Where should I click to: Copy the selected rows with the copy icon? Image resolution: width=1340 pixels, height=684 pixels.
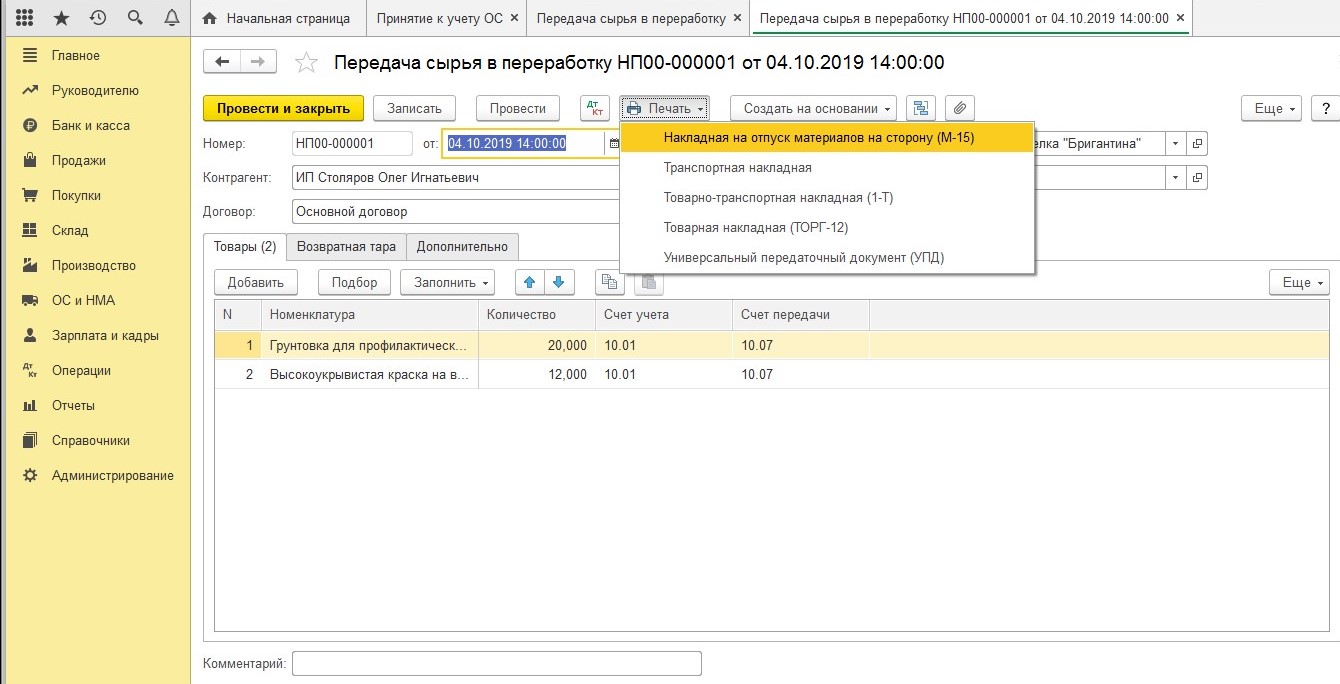click(610, 282)
